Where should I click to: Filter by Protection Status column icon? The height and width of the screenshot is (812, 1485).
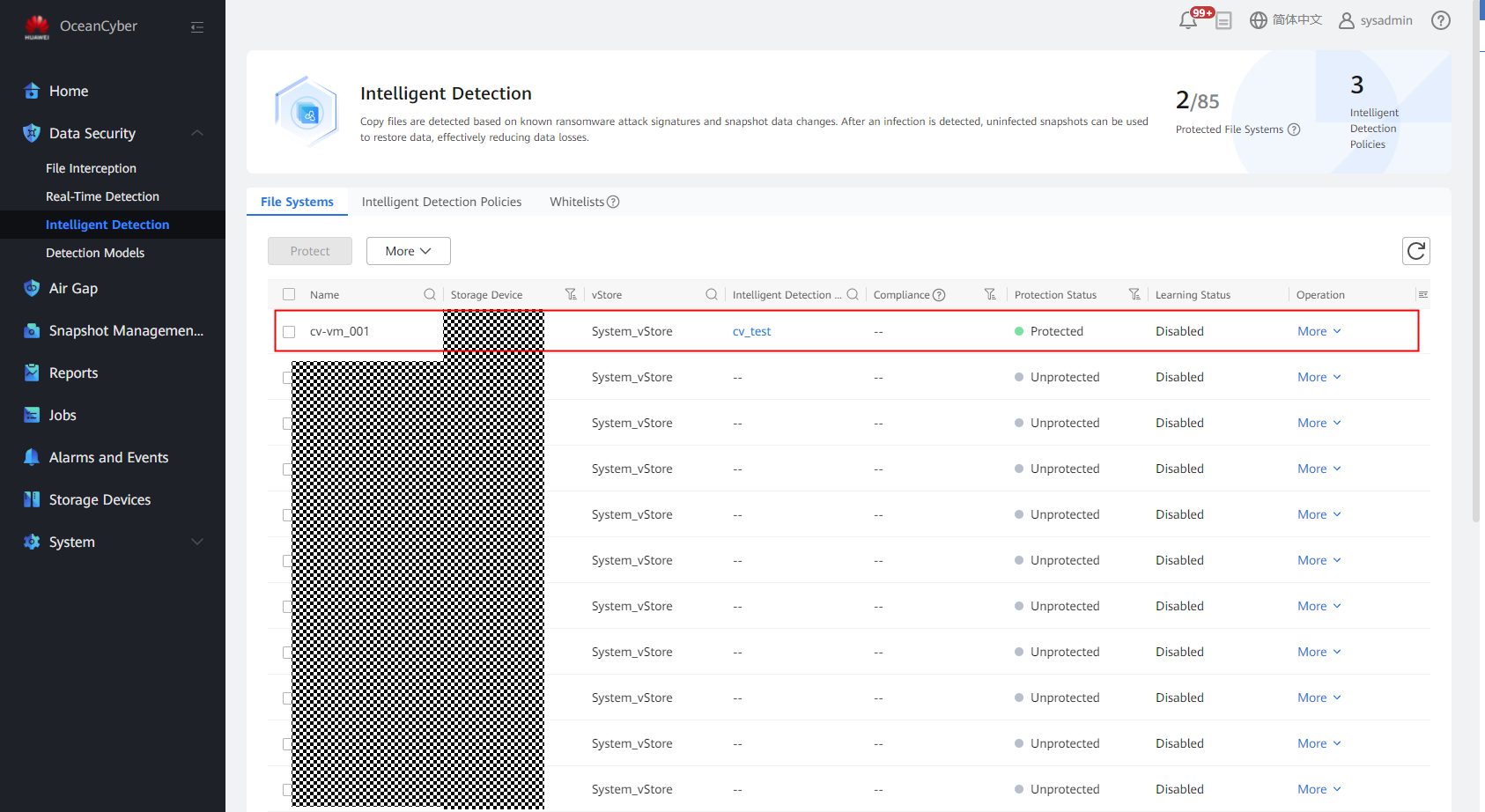[1134, 294]
